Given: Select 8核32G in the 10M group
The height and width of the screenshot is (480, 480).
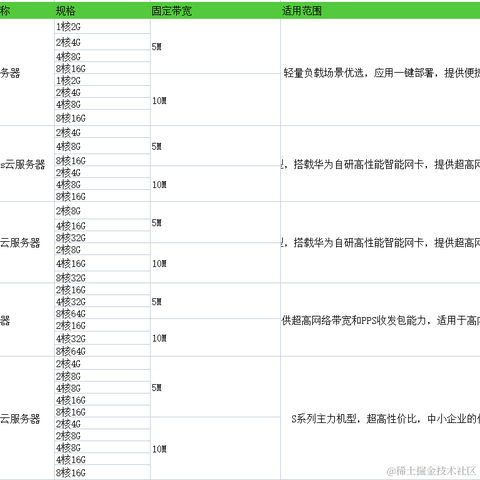Looking at the screenshot, I should pos(102,277).
